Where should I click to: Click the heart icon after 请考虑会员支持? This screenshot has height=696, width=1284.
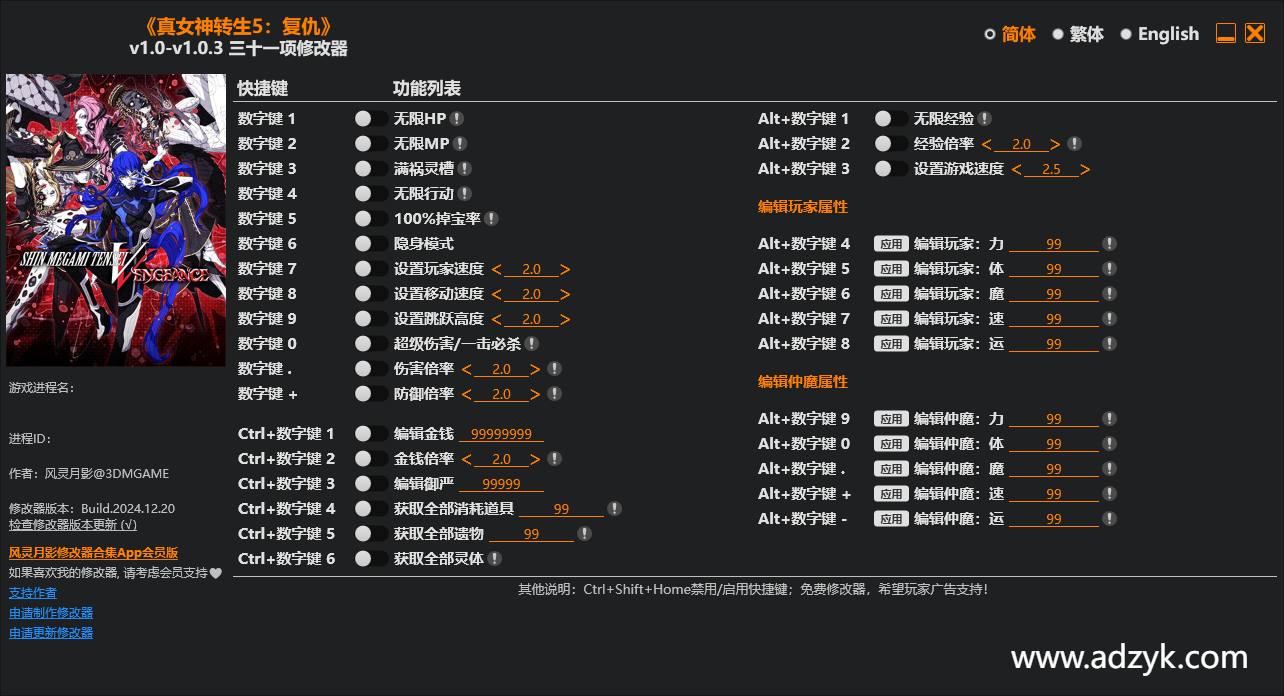pyautogui.click(x=215, y=573)
